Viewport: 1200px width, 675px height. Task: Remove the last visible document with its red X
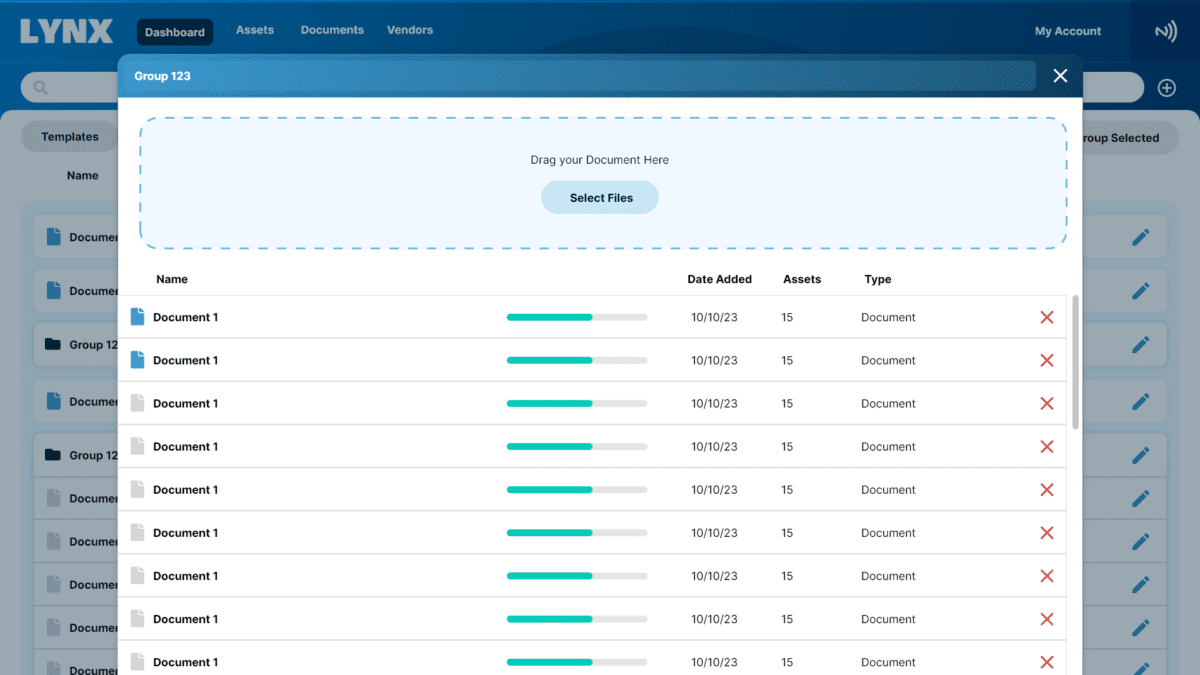coord(1047,662)
